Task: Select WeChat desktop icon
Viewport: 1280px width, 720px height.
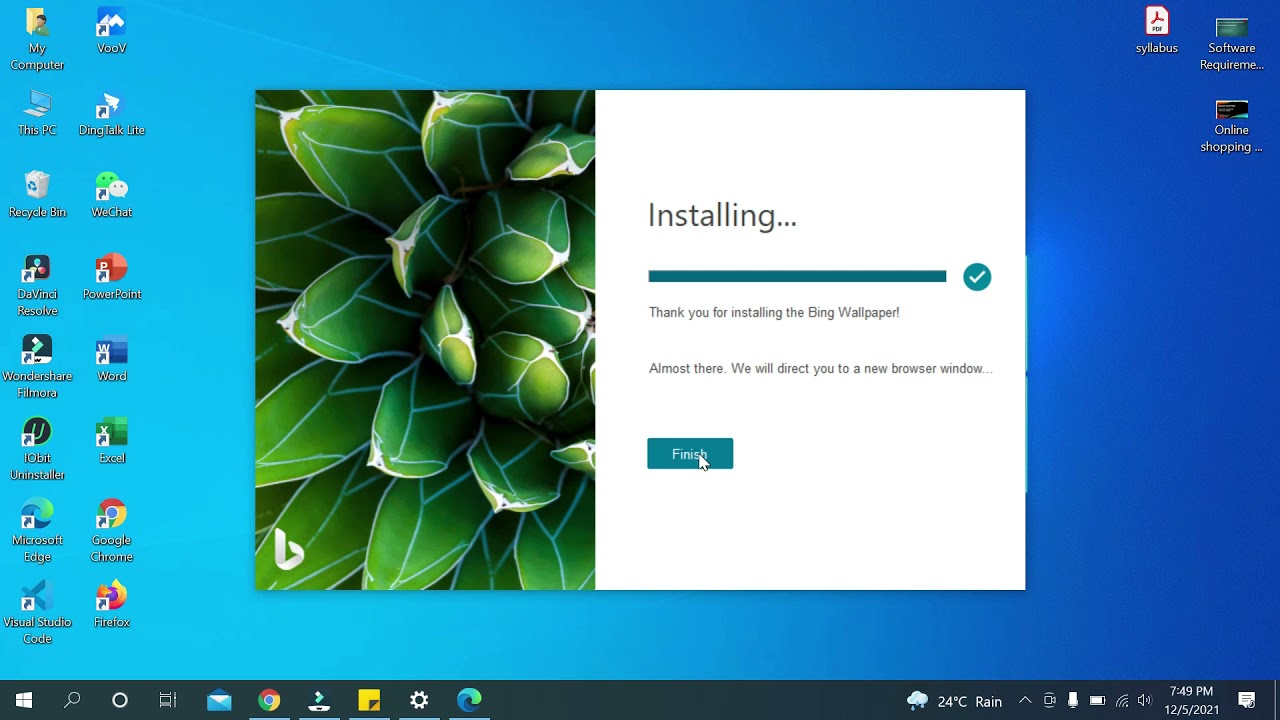Action: pos(112,195)
